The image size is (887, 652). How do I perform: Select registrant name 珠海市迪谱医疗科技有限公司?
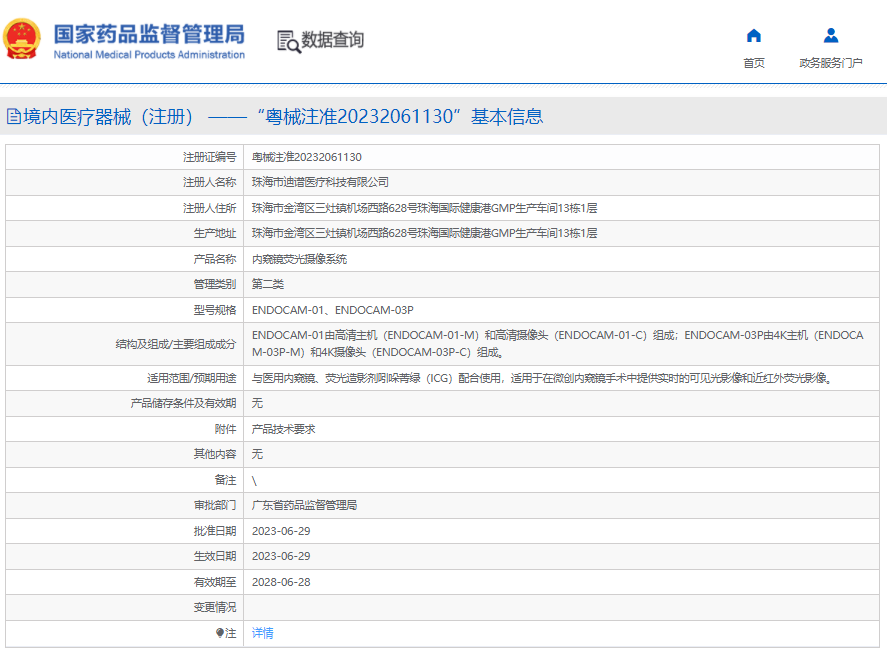[320, 182]
